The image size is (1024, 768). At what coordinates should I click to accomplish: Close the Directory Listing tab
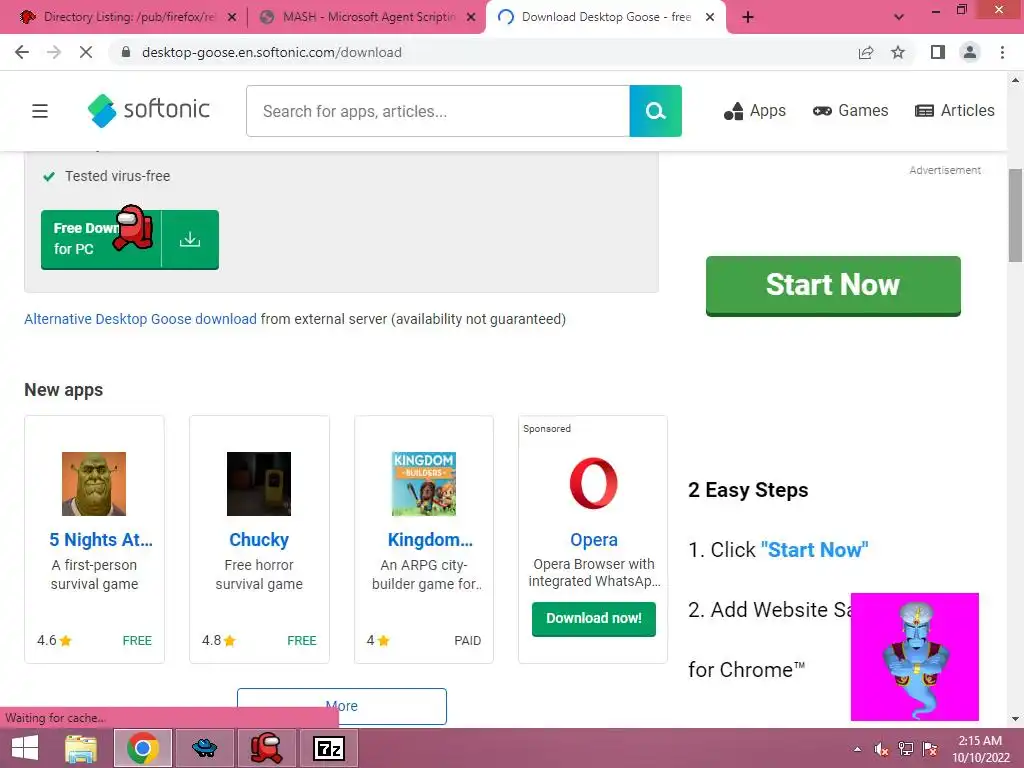click(x=232, y=18)
